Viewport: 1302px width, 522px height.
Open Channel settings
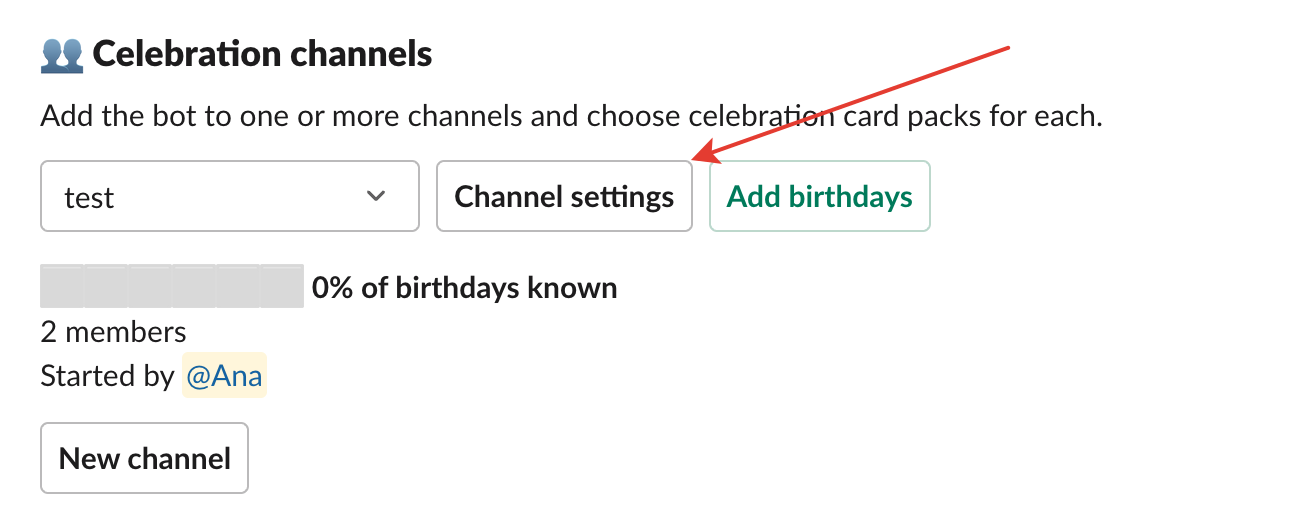click(x=564, y=196)
